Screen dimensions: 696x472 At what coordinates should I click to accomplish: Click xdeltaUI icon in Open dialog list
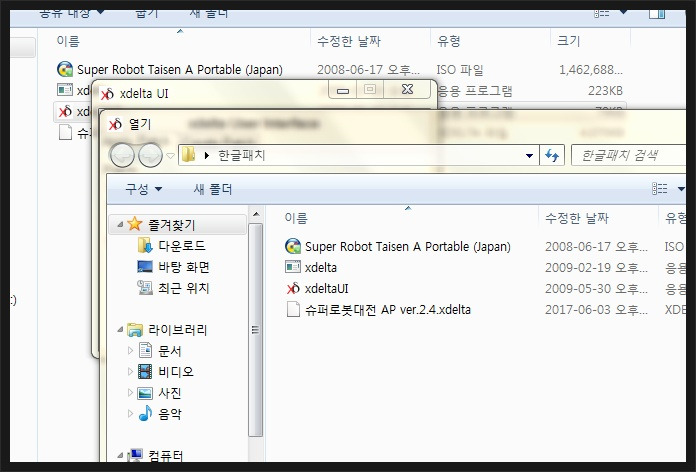(293, 289)
